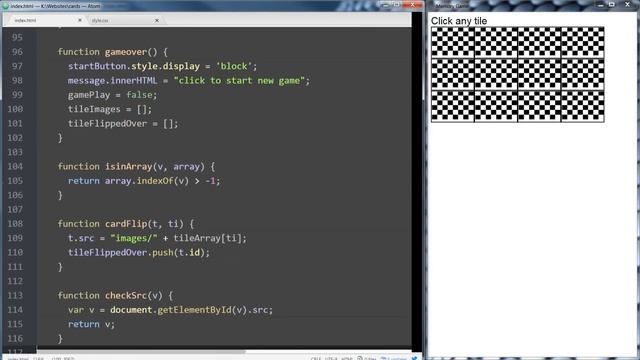The height and width of the screenshot is (360, 640).
Task: Close the index.html tab
Action: (x=80, y=20)
